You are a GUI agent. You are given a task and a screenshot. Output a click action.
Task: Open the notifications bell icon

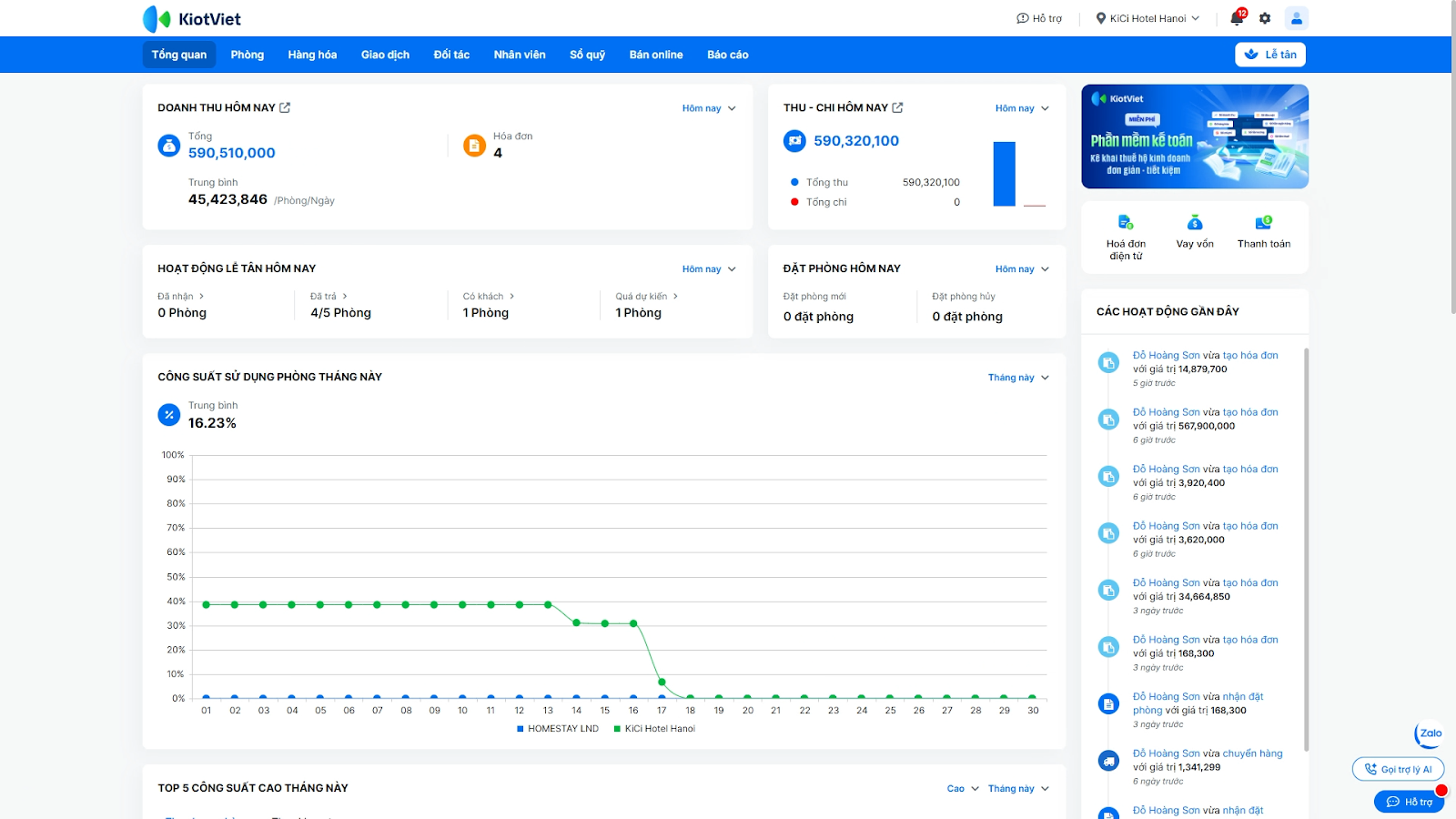[x=1237, y=18]
